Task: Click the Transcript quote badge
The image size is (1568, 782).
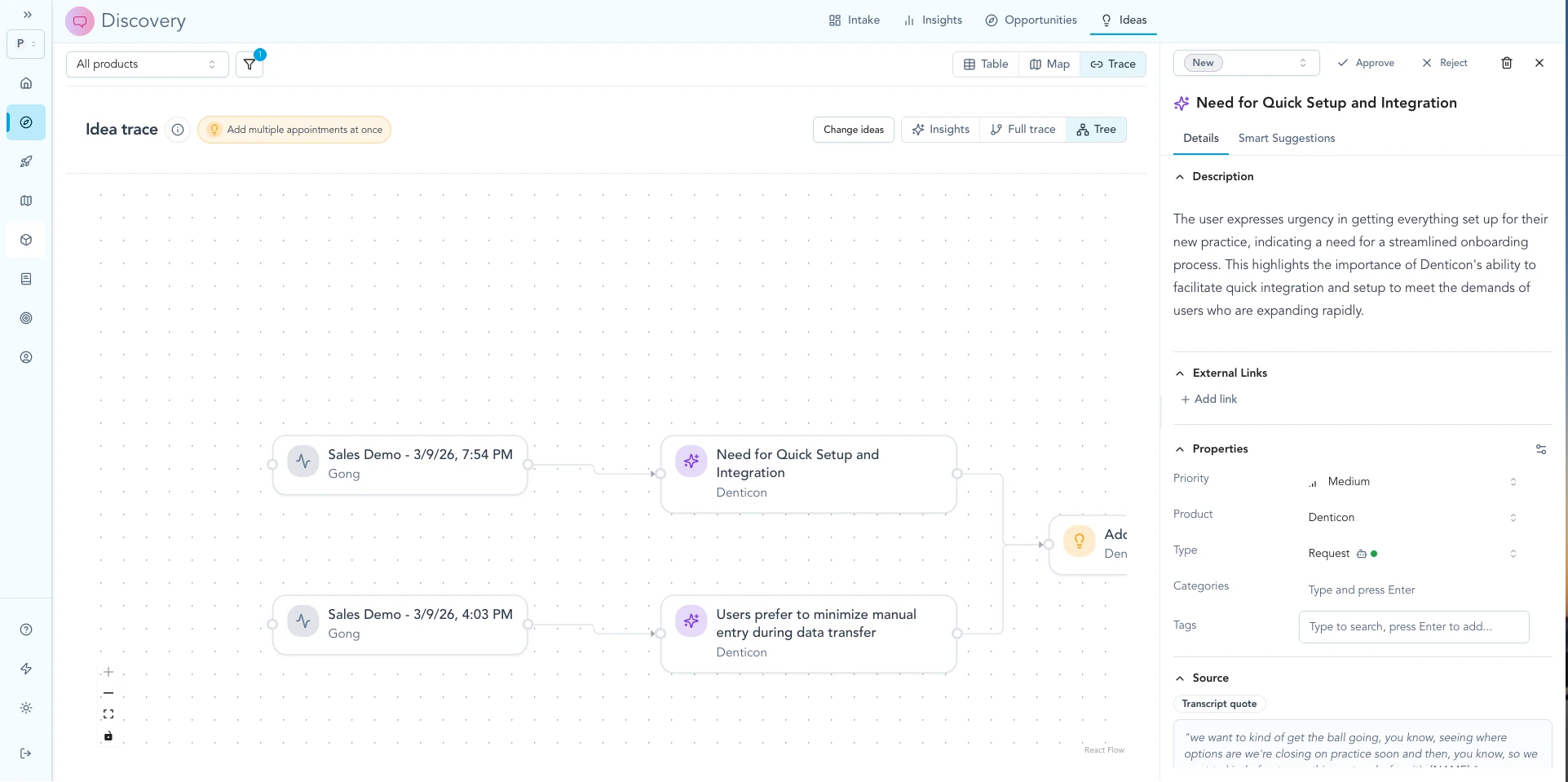Action: click(1219, 704)
